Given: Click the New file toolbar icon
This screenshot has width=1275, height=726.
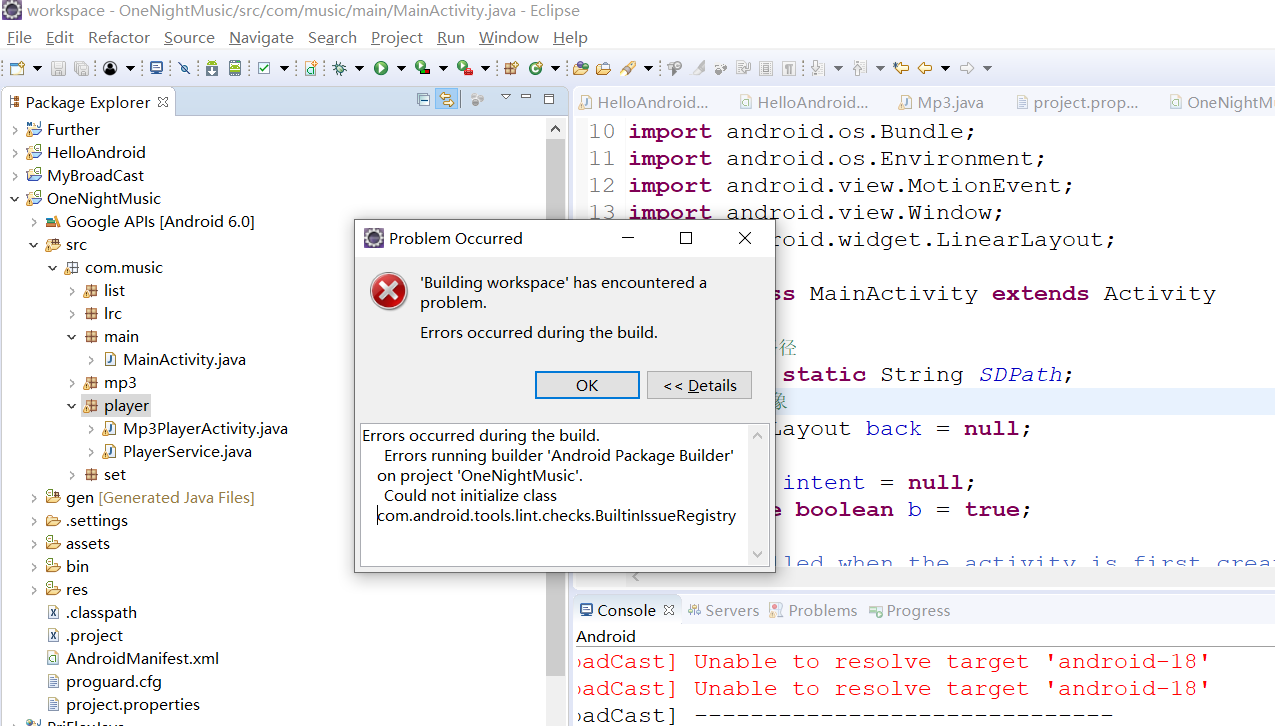Looking at the screenshot, I should [17, 68].
